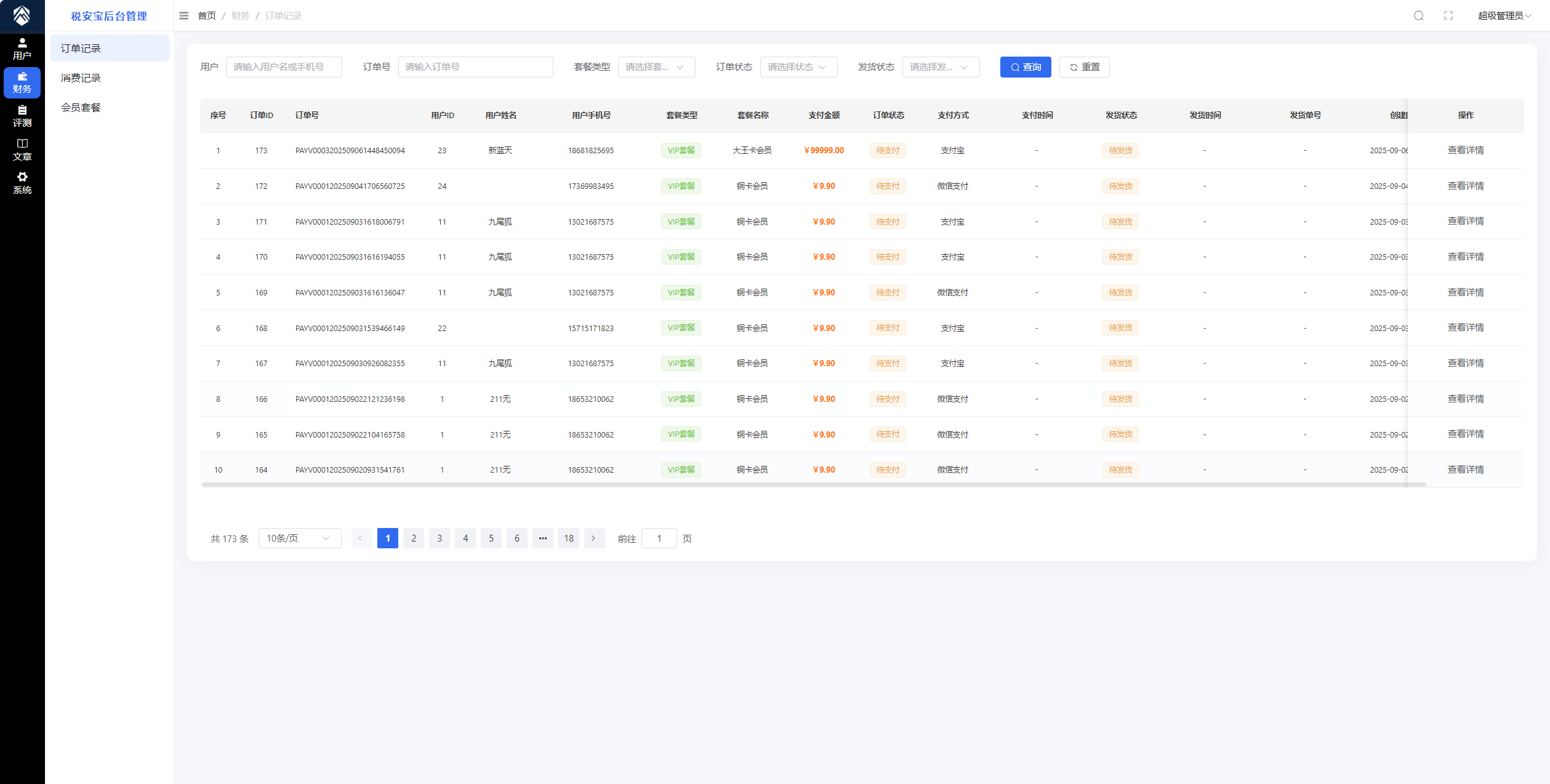Click the hamburger menu collapse icon
The width and height of the screenshot is (1550, 784).
[183, 16]
